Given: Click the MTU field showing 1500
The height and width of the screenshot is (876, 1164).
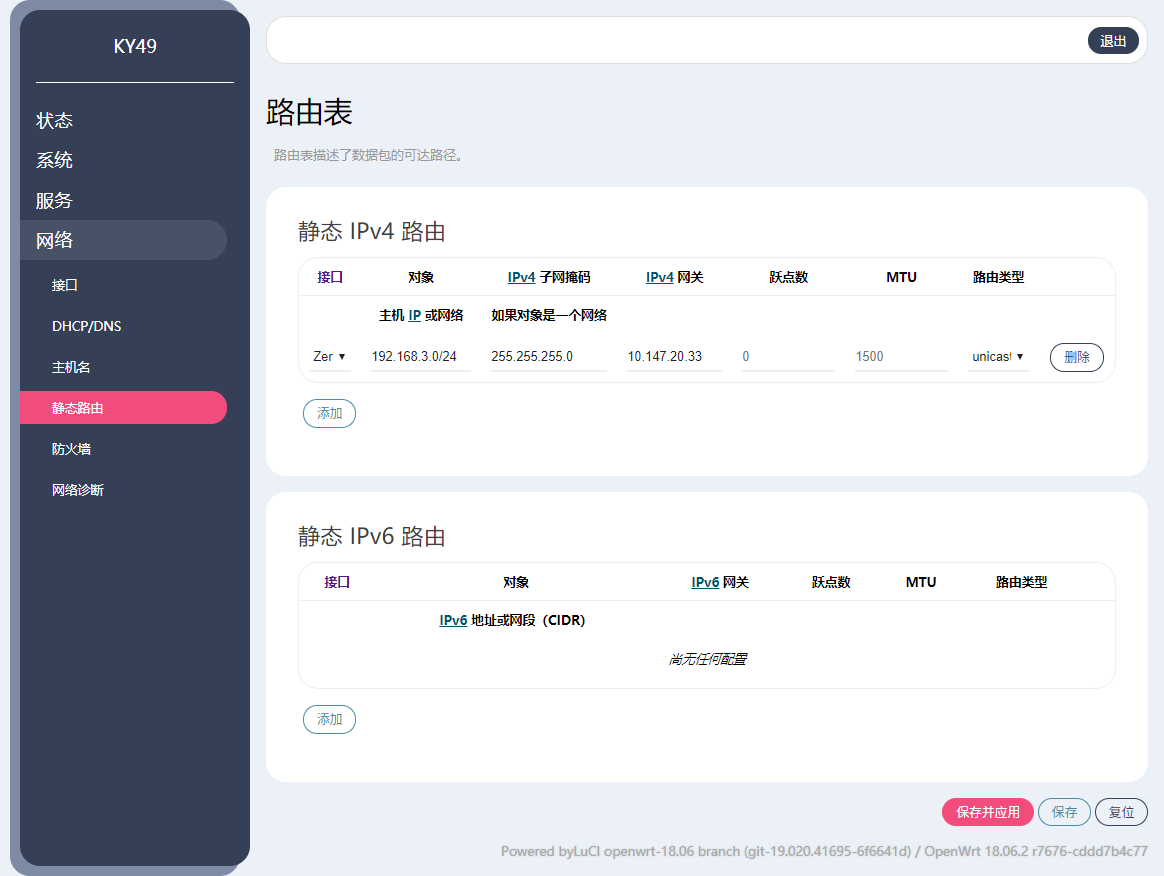Looking at the screenshot, I should (x=900, y=357).
